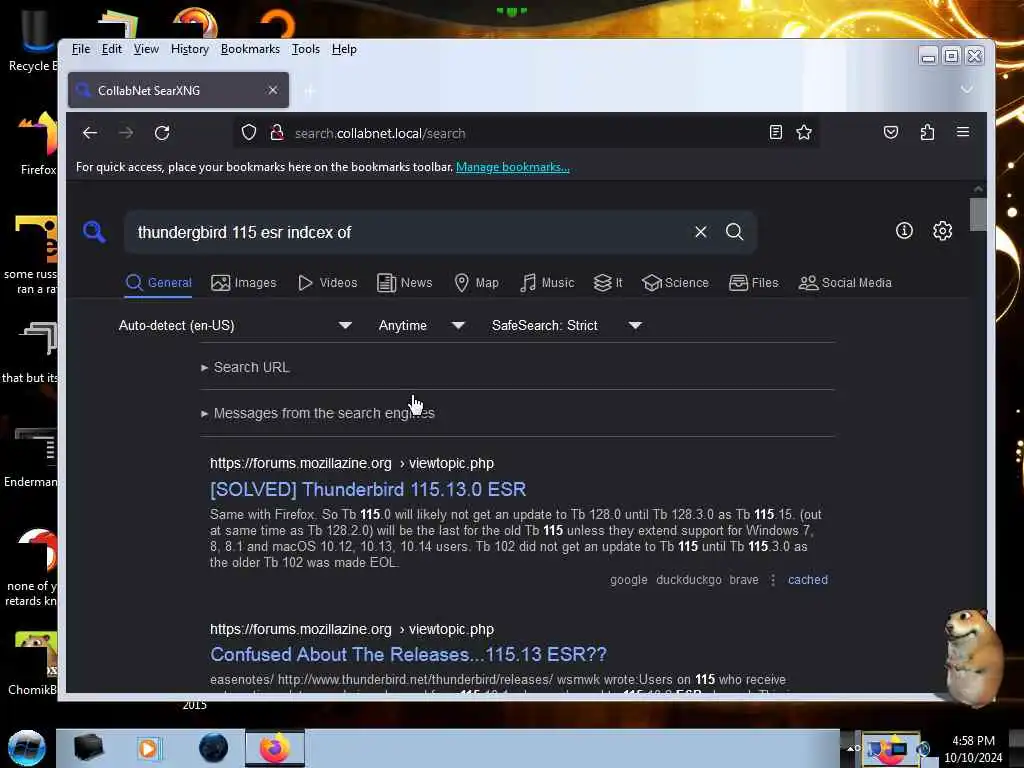Open the tracking protection shield icon
This screenshot has height=768, width=1024.
[x=249, y=133]
